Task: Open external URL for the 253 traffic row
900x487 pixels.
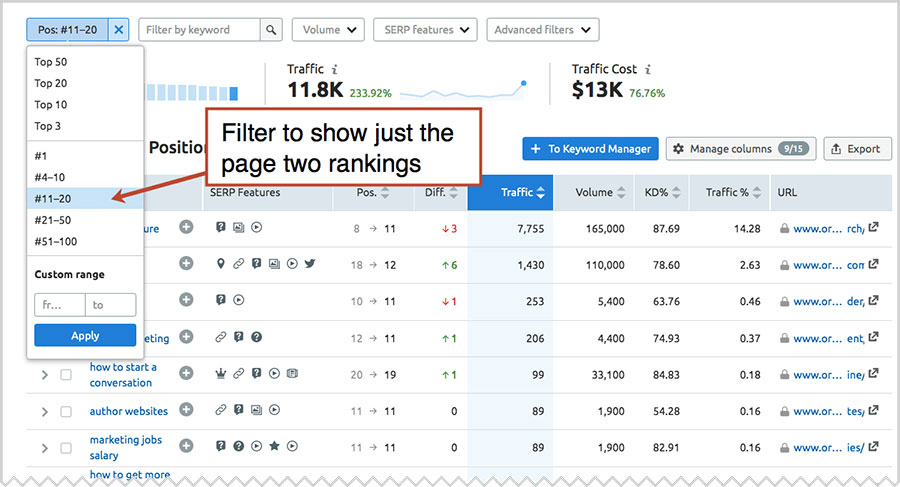Action: 873,300
